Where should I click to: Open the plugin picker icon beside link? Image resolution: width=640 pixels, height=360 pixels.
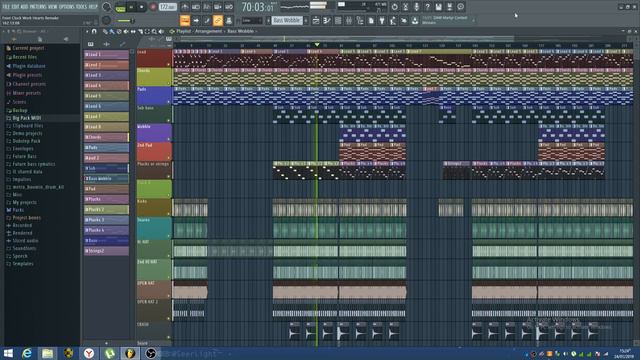[229, 20]
